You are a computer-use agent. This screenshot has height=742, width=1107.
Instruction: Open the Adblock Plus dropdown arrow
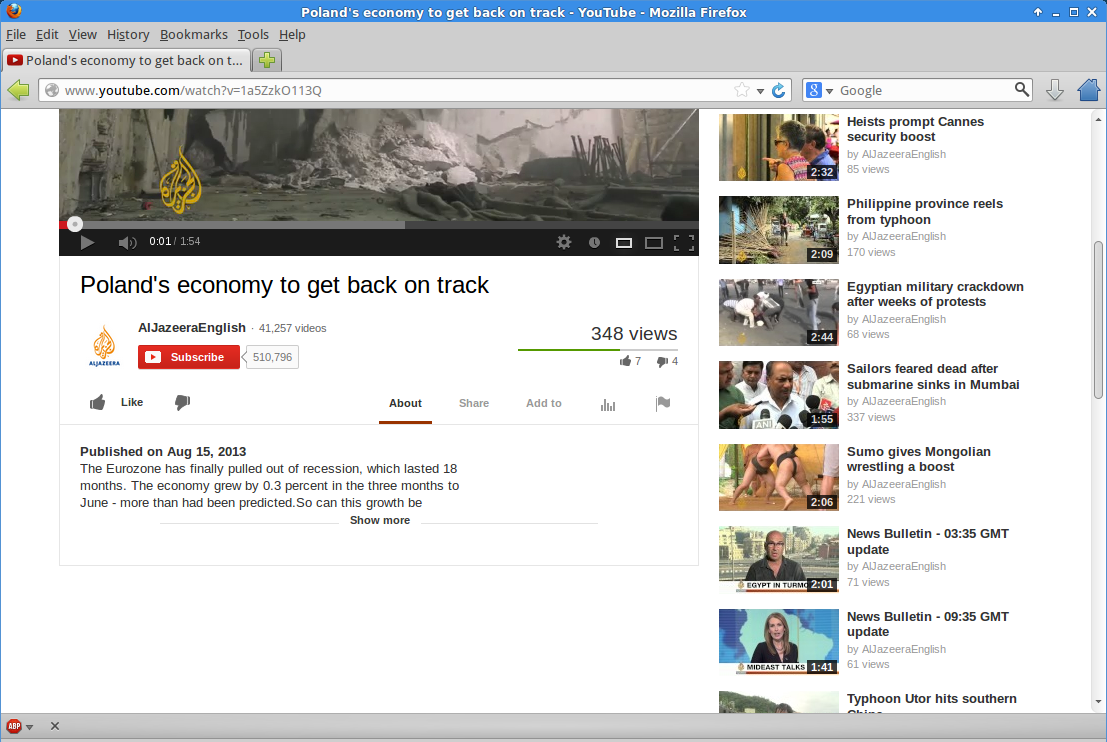point(30,726)
